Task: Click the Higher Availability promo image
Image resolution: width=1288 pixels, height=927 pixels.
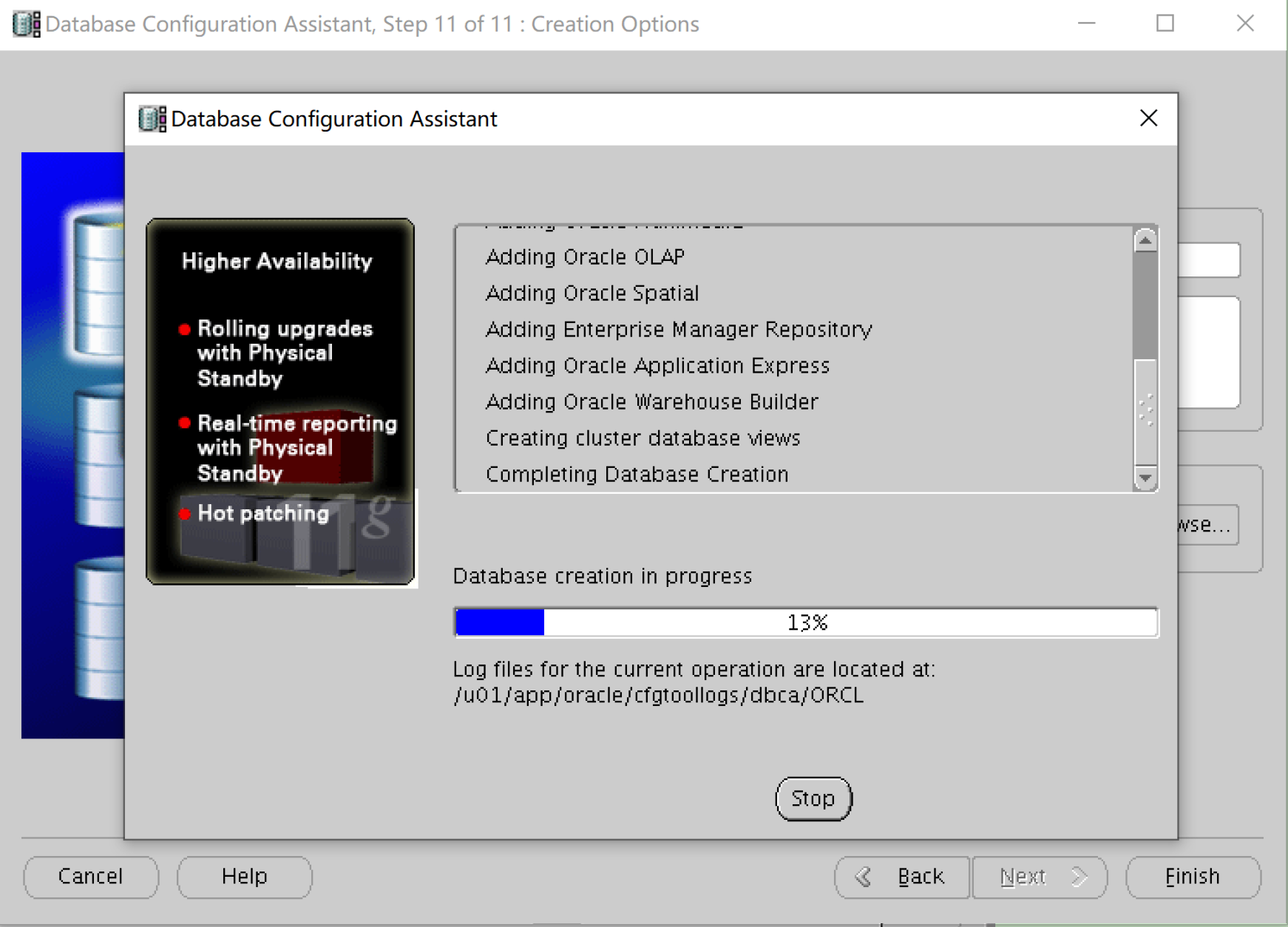Action: 280,401
